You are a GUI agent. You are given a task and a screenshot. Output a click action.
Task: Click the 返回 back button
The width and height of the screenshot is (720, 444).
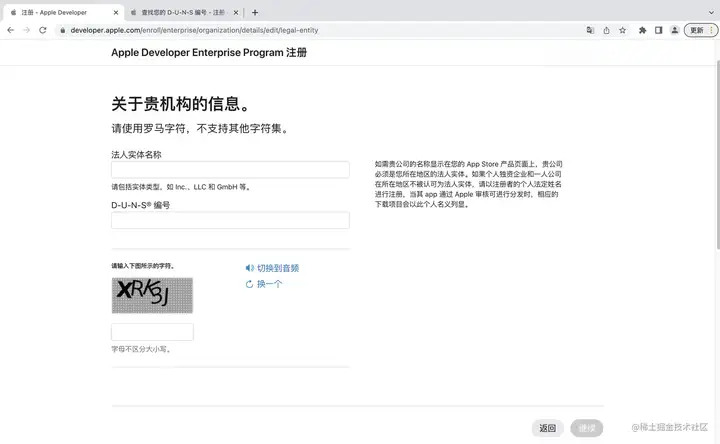547,428
